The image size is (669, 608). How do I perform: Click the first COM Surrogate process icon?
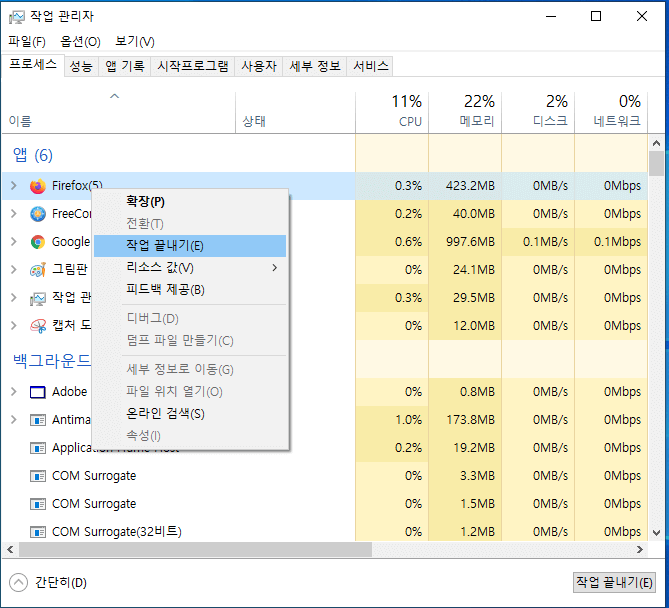(x=38, y=476)
